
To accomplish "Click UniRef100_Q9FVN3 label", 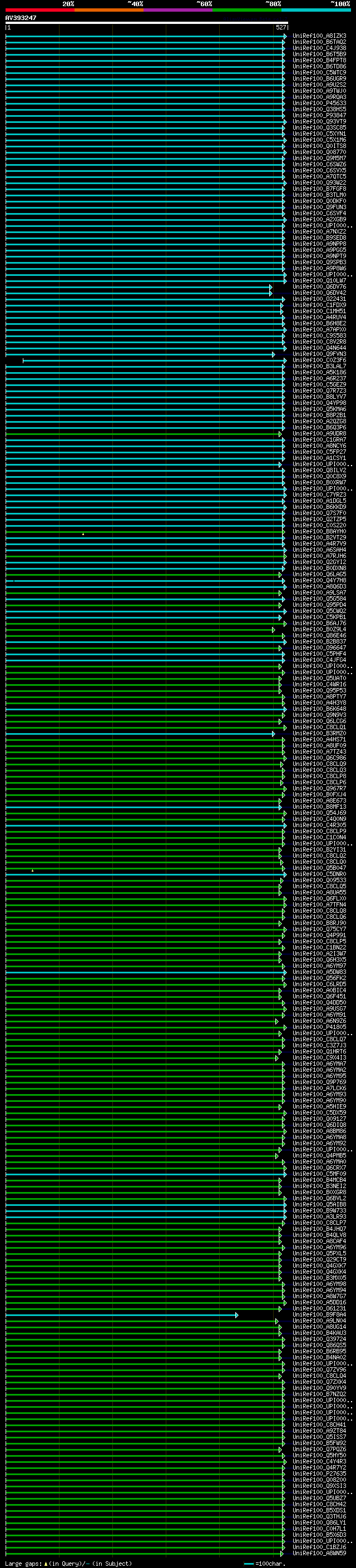I will click(319, 354).
